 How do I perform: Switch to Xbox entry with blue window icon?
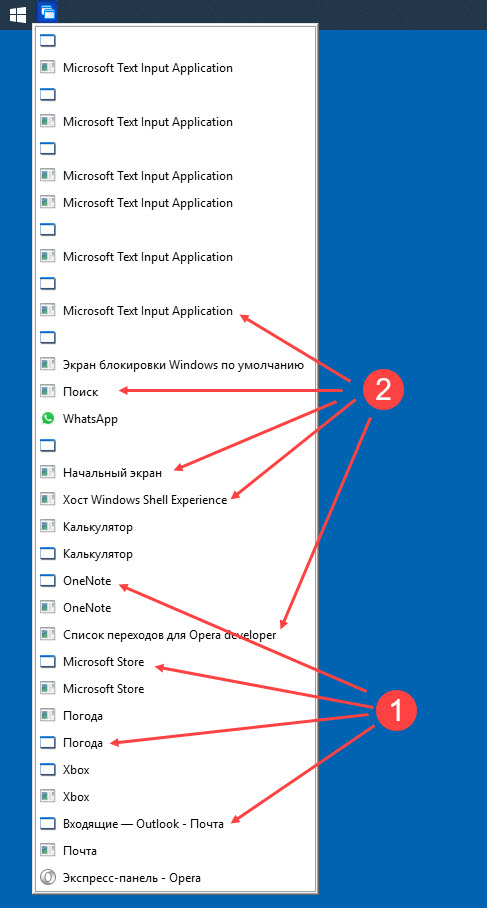coord(175,770)
